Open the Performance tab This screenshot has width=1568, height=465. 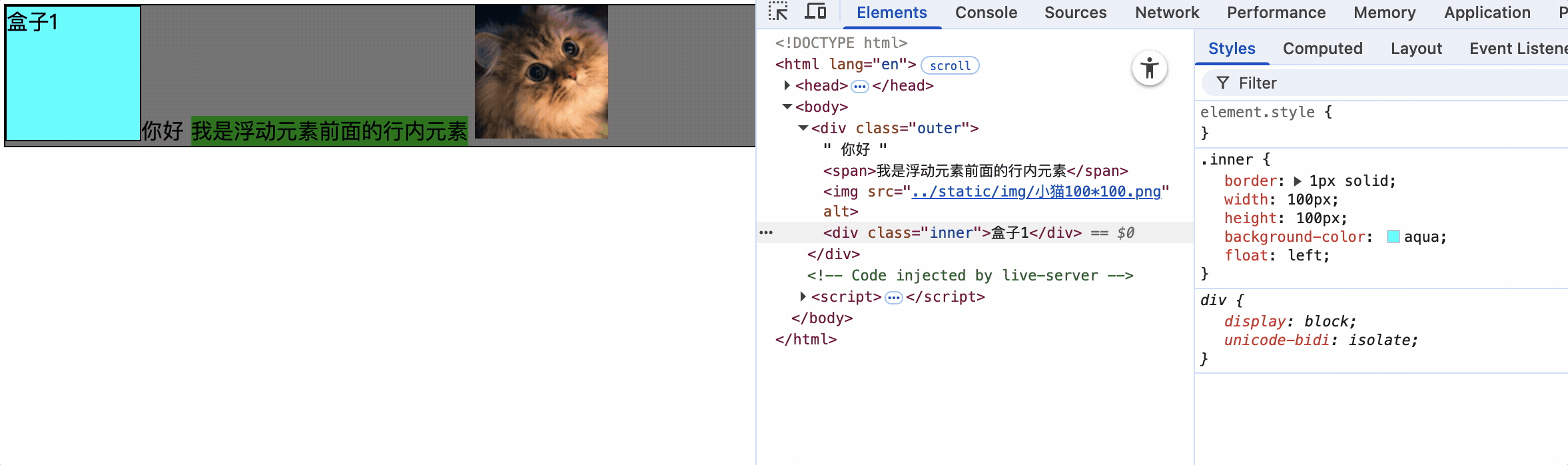1276,13
